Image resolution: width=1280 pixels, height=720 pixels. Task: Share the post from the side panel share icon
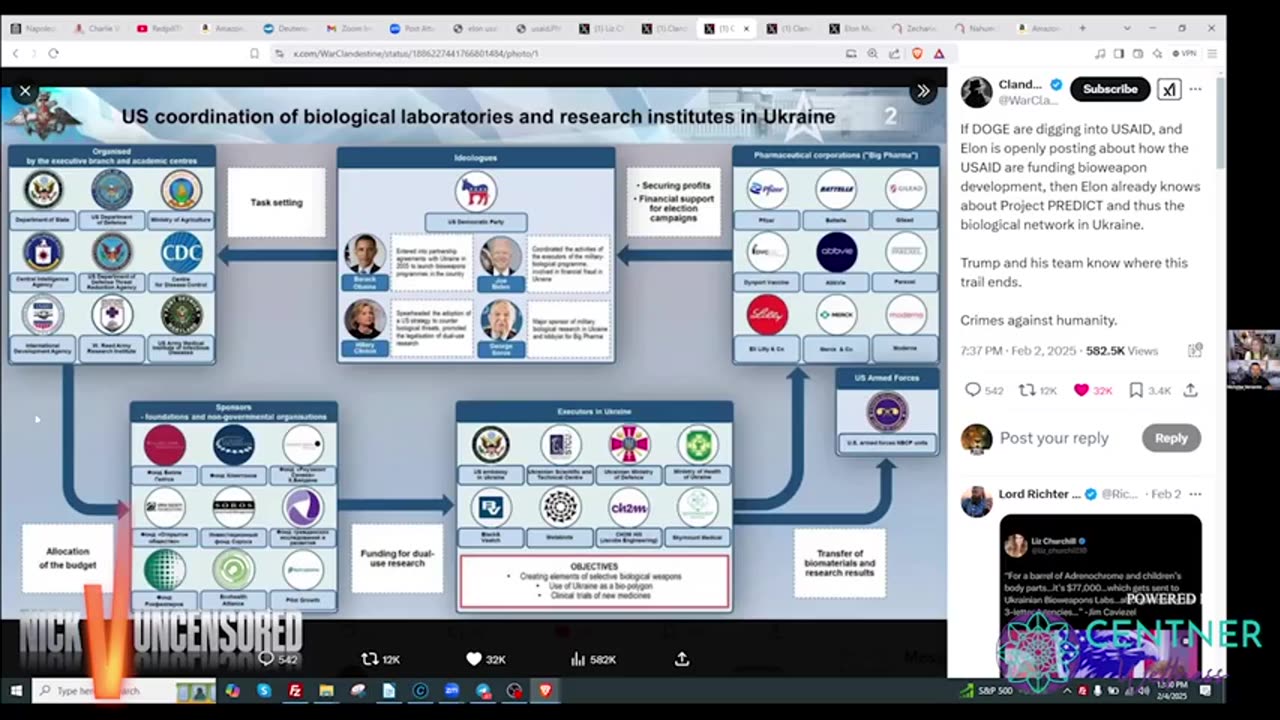click(x=1191, y=390)
